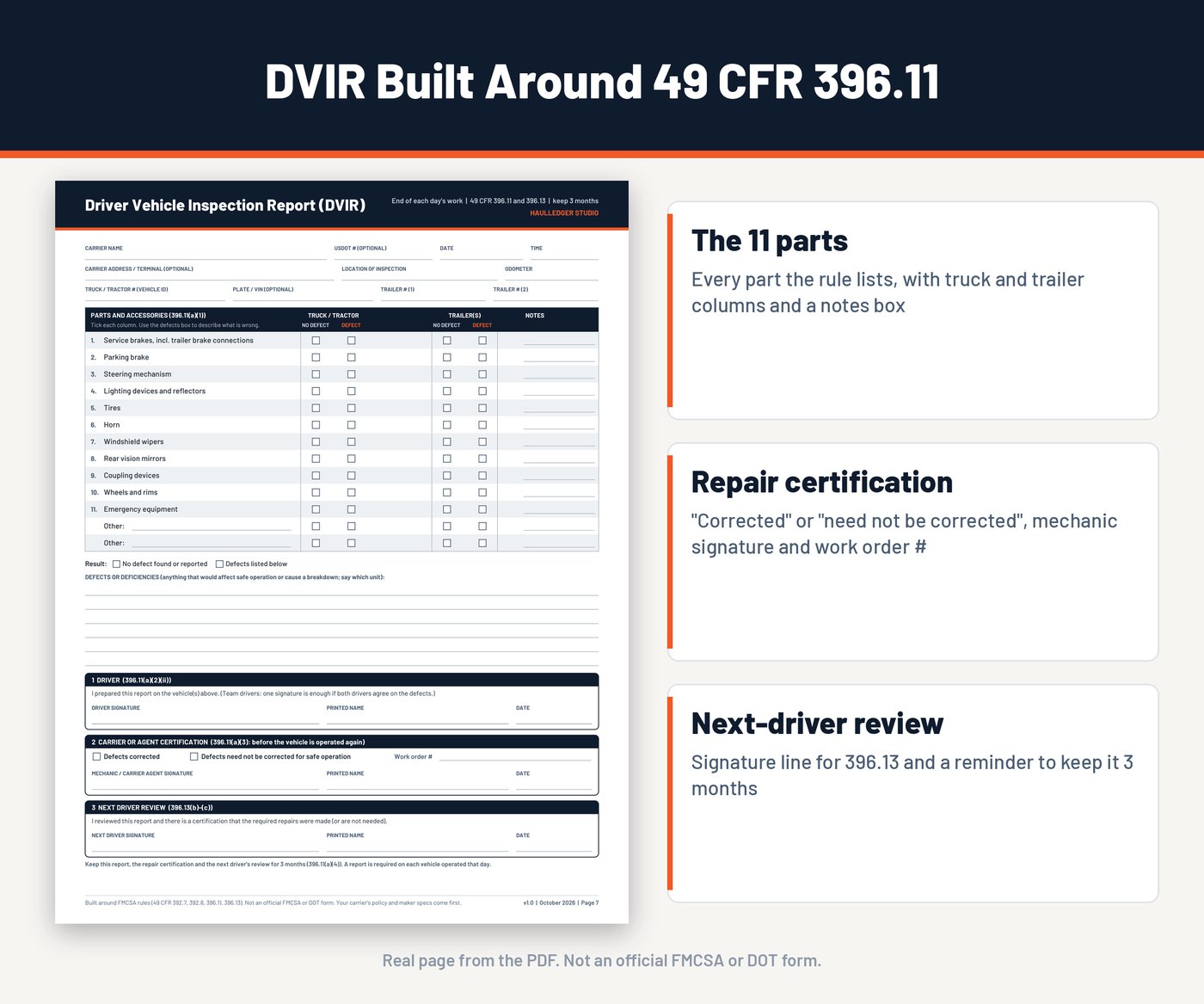Tick the "Defects listed below" result box
Viewport: 1204px width, 1004px height.
point(219,564)
